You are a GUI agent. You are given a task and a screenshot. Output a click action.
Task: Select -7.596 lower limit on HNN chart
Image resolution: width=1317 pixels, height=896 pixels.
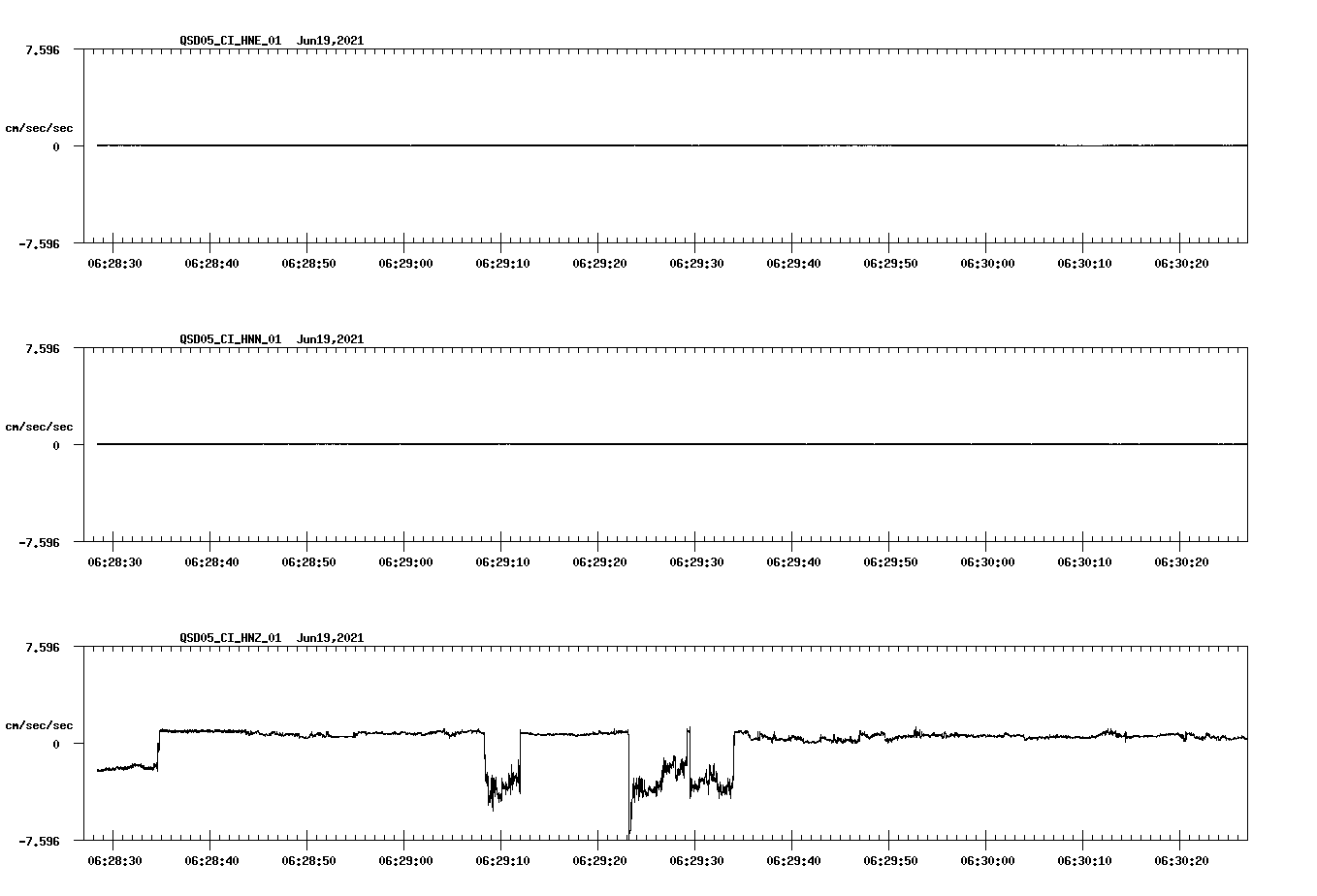40,543
